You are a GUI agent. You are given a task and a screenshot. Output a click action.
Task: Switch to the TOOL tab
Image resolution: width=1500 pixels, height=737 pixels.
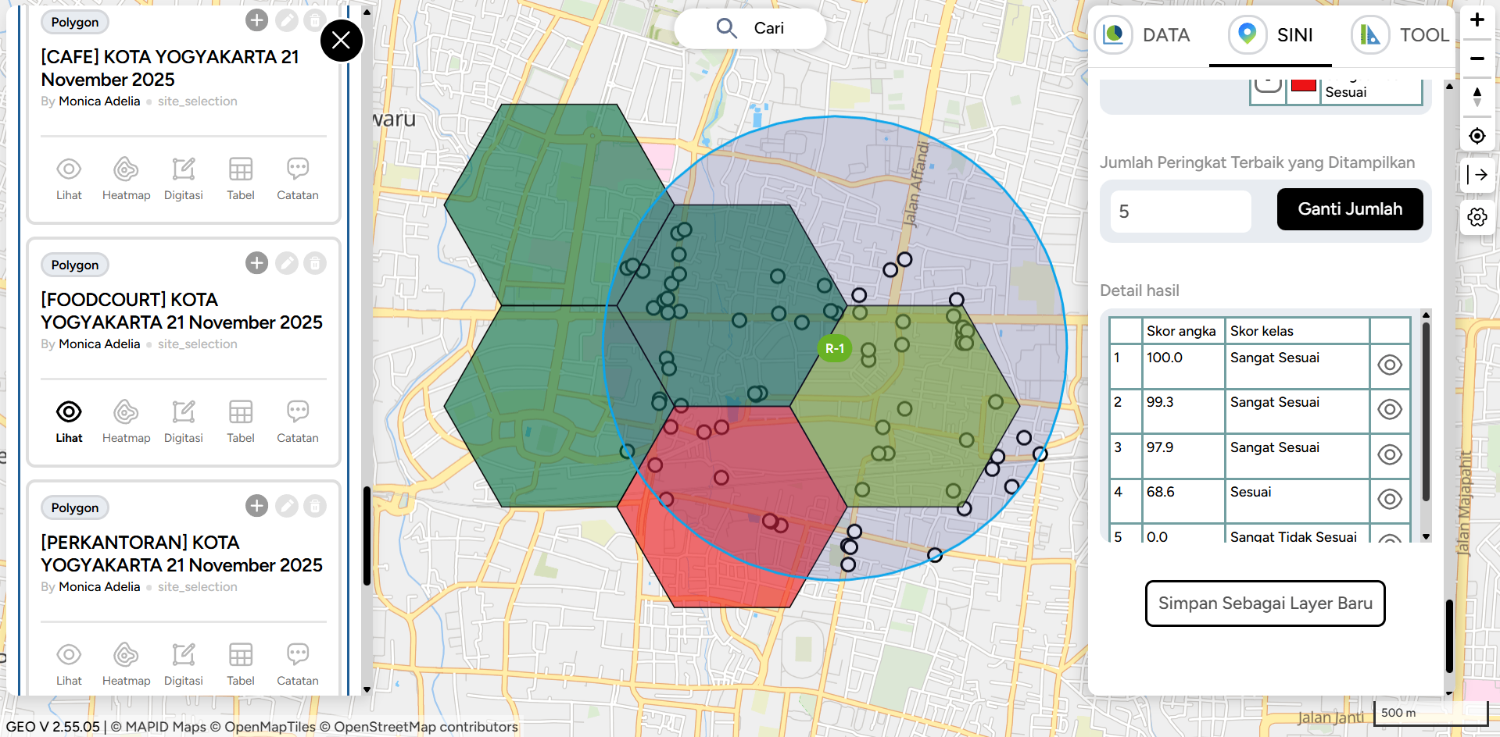[x=1402, y=35]
